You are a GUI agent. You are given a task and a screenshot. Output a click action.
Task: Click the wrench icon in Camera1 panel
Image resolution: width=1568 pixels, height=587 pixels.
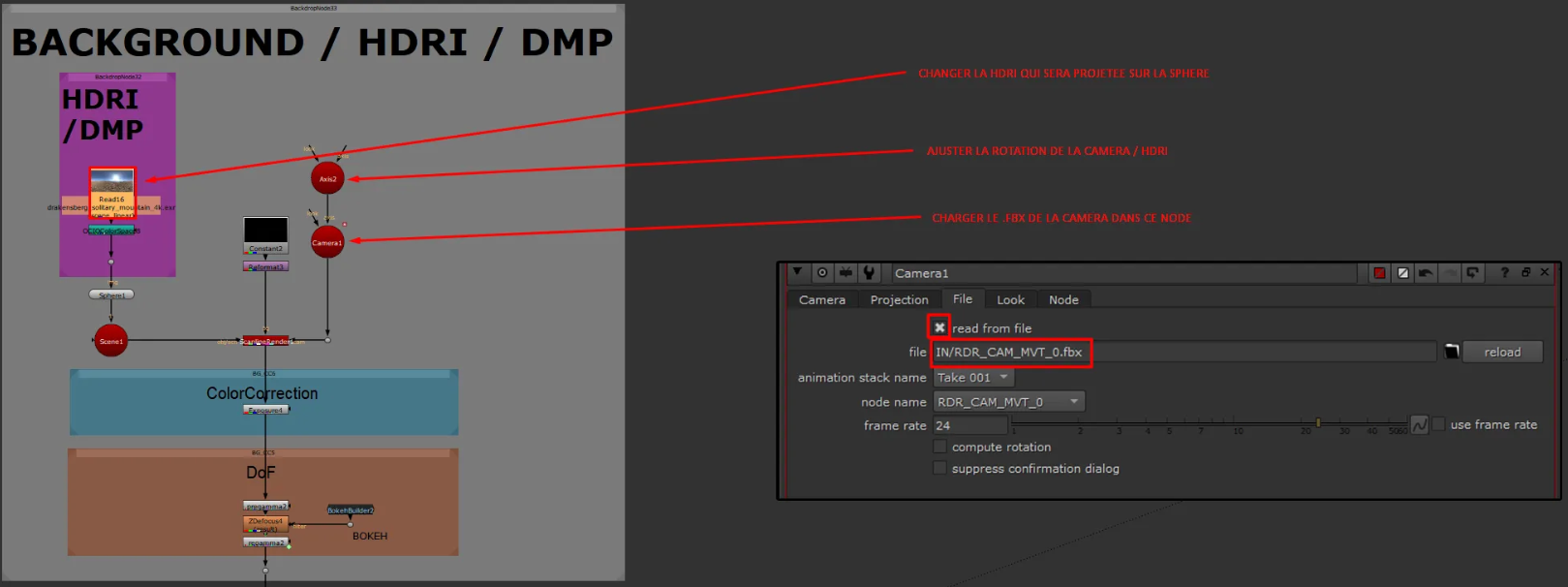coord(869,273)
